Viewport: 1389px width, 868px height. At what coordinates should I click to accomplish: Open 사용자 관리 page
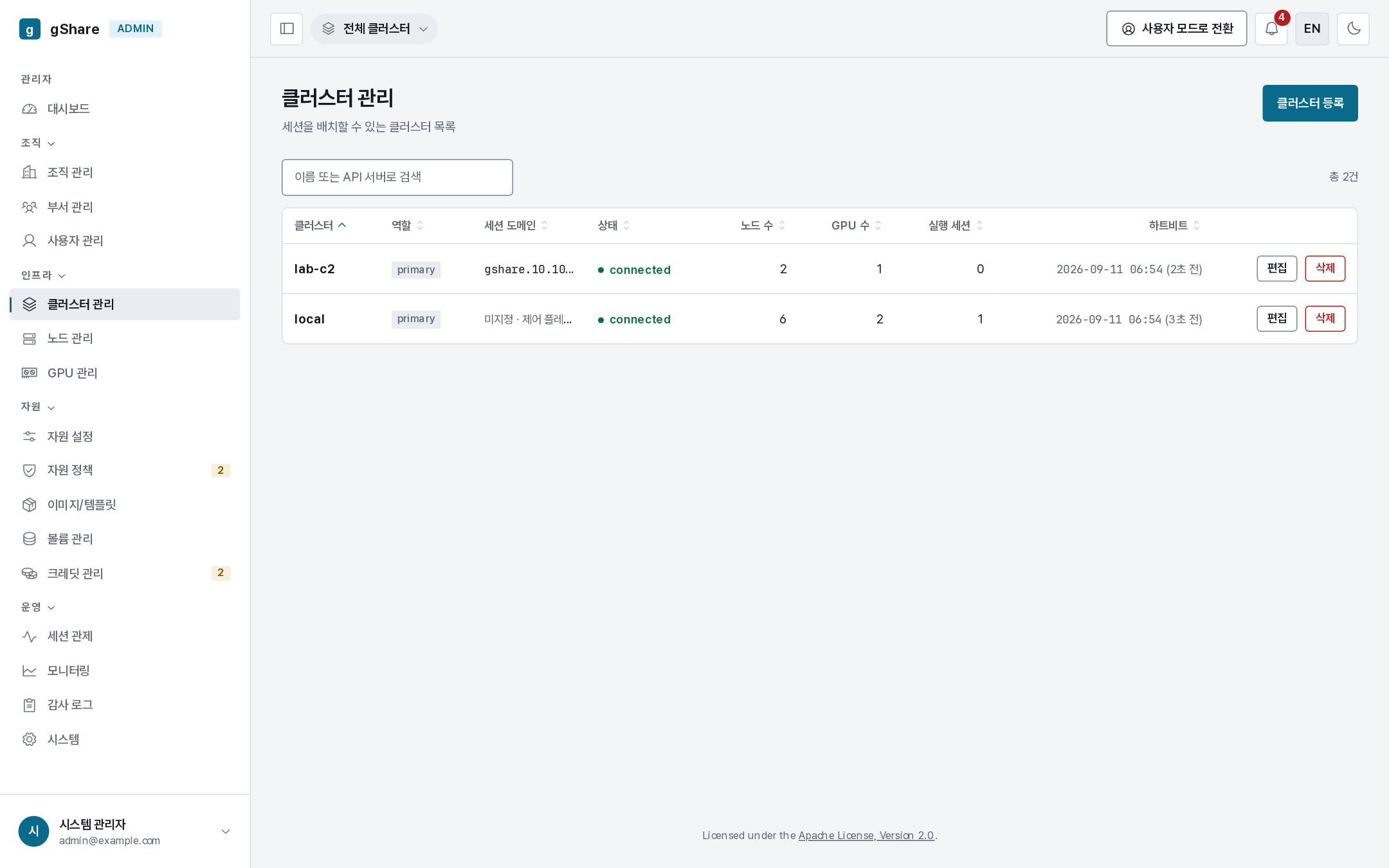tap(125, 240)
